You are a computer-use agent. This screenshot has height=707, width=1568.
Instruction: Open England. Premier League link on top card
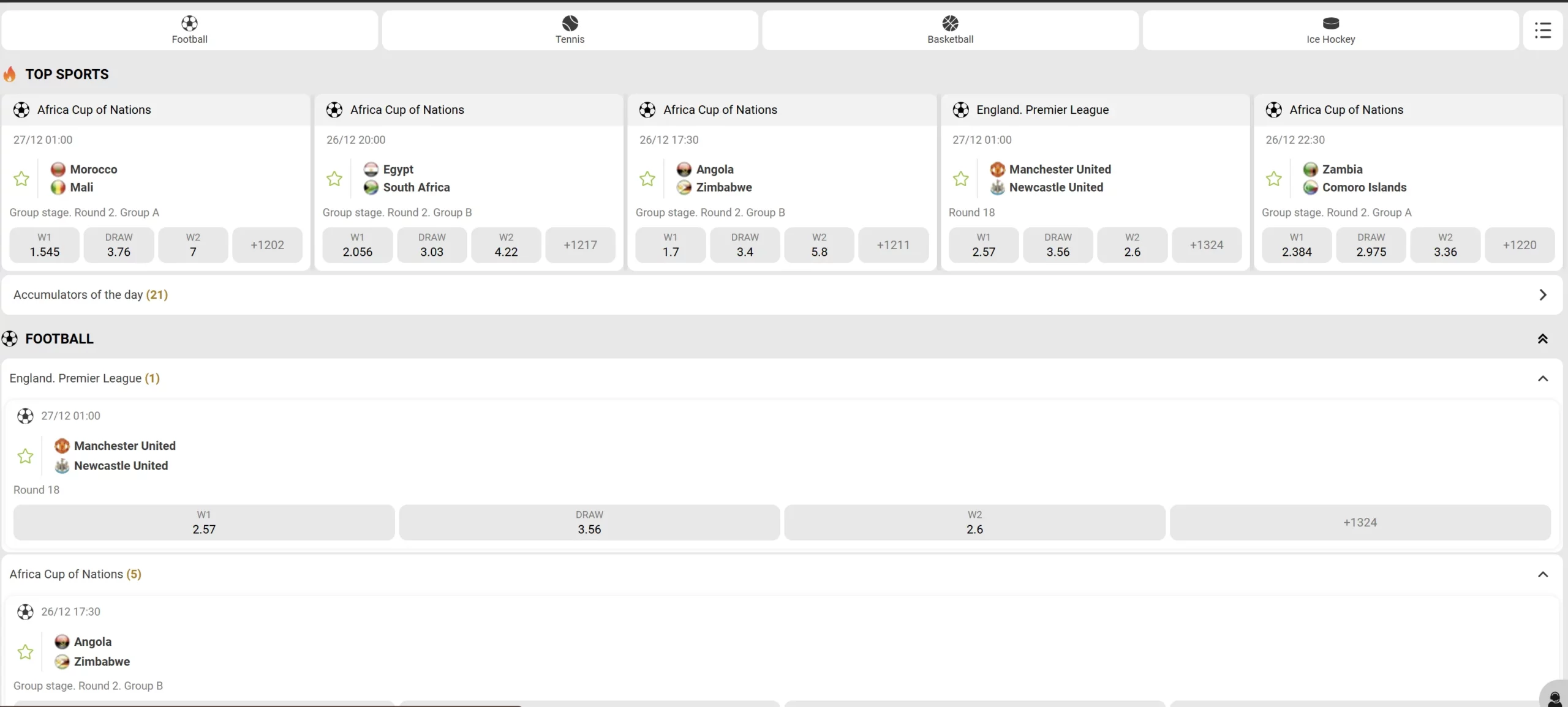click(x=1042, y=110)
